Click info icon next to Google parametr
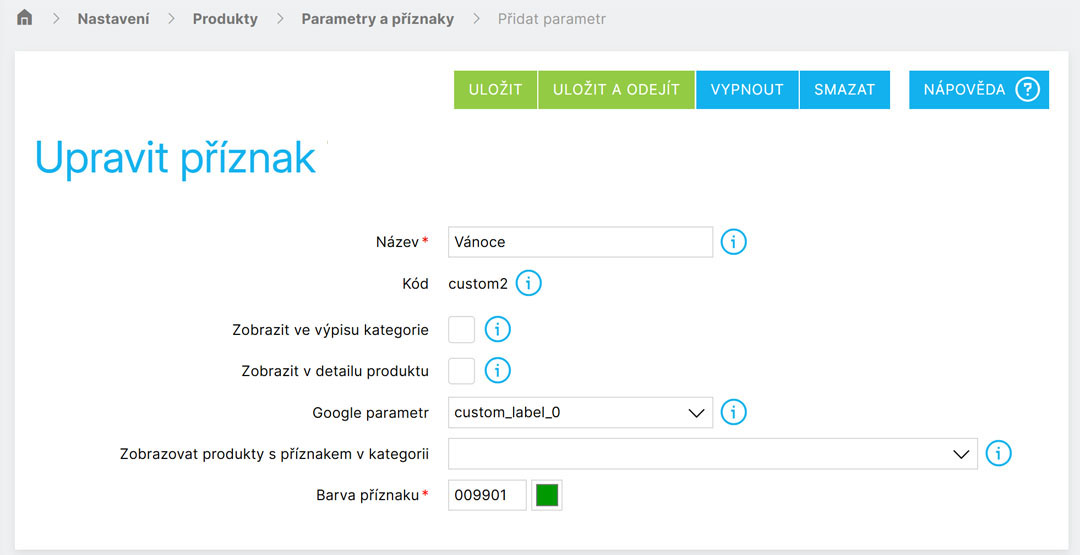Image resolution: width=1080 pixels, height=555 pixels. click(x=734, y=412)
